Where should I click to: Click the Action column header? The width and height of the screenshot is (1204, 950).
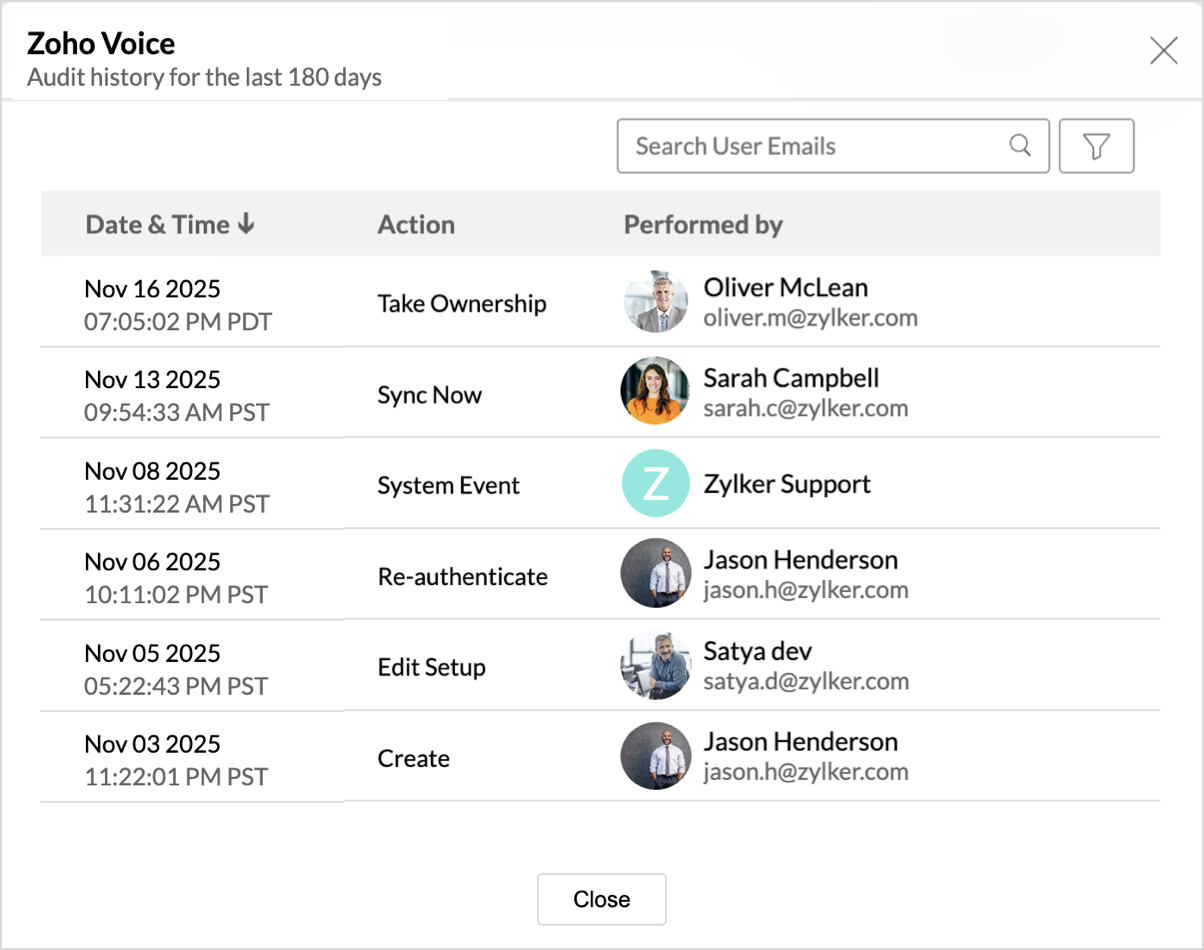416,224
